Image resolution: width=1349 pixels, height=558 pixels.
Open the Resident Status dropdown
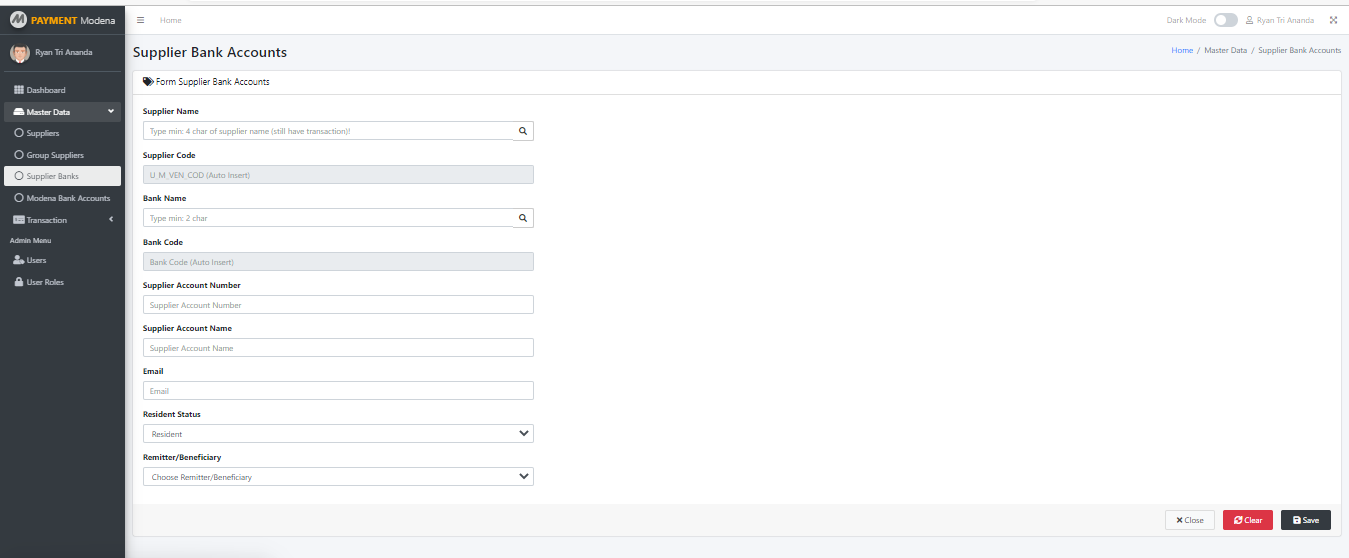338,434
